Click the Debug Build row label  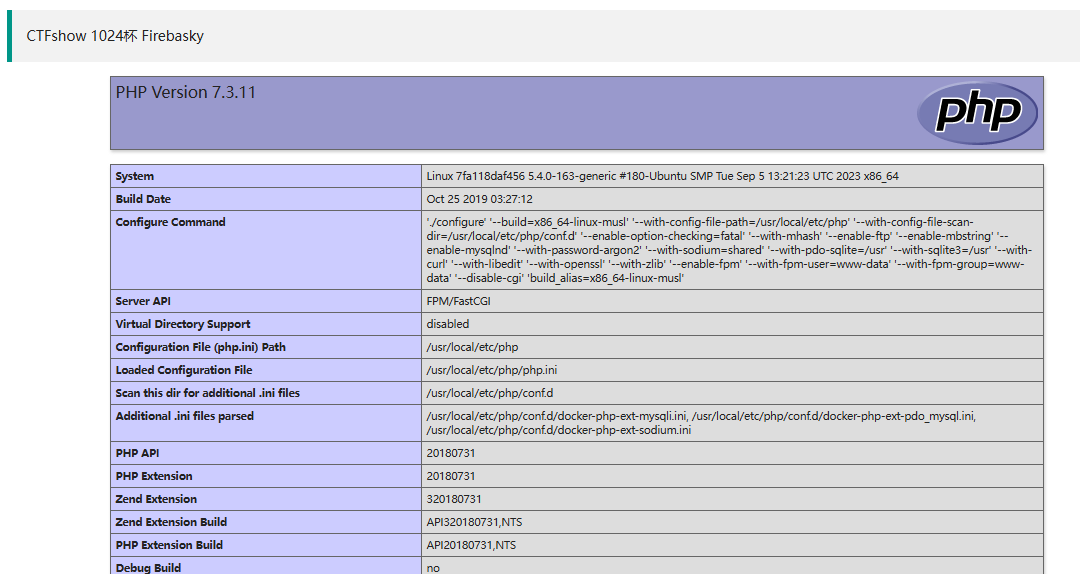pyautogui.click(x=148, y=567)
